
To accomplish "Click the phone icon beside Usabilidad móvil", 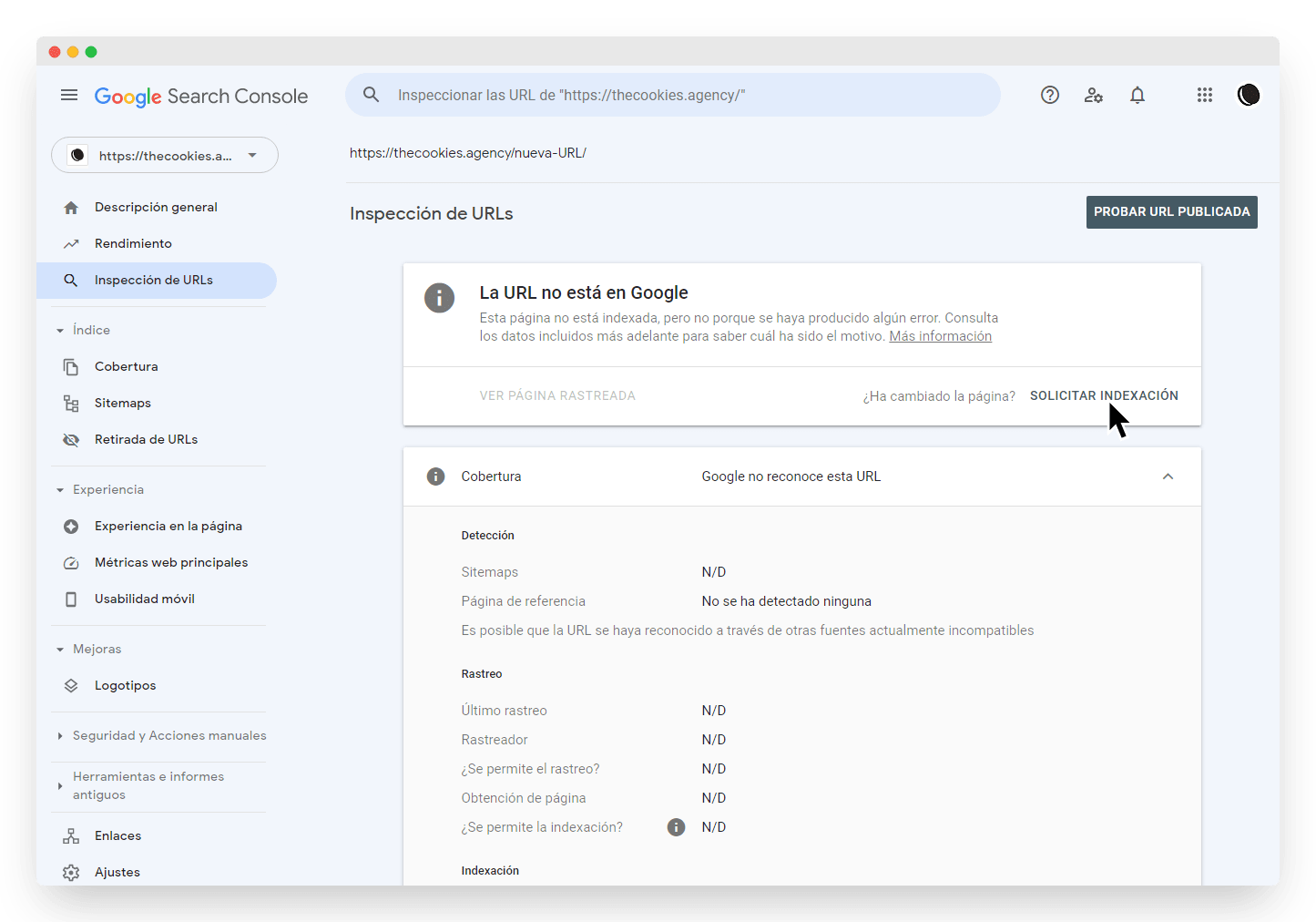I will (71, 599).
